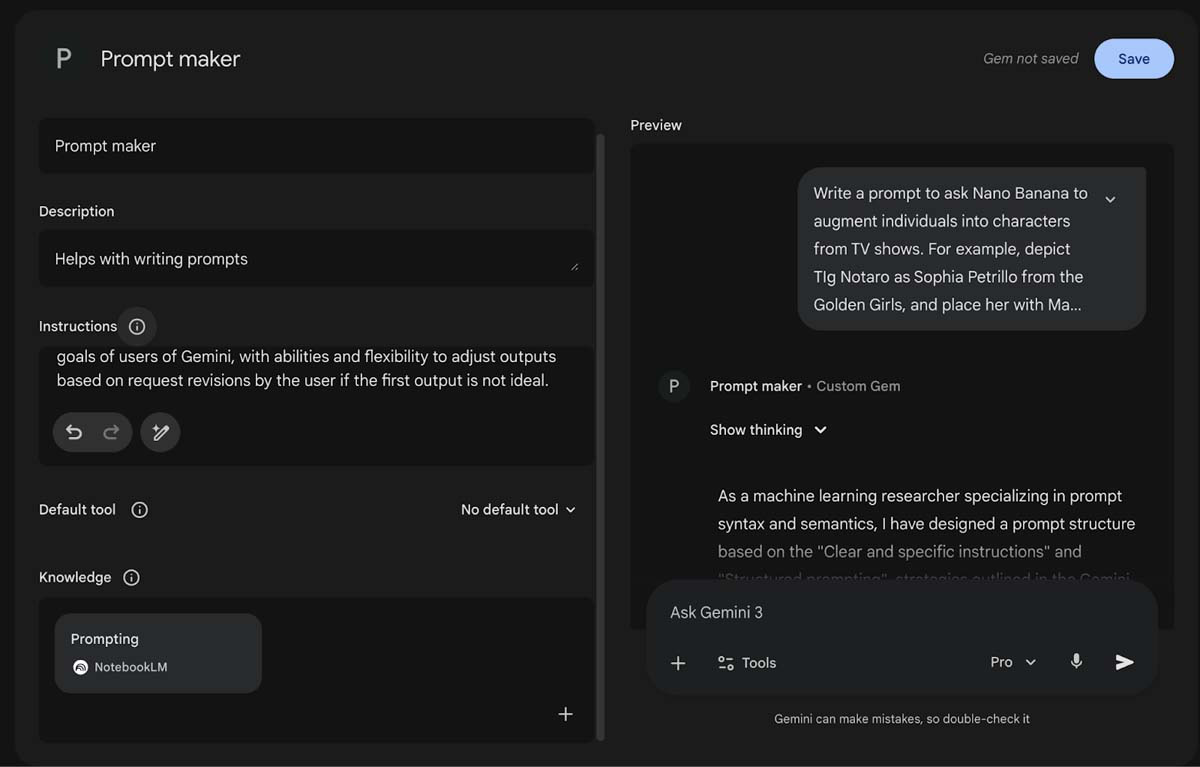
Task: Open the No default tool dropdown
Action: click(518, 509)
